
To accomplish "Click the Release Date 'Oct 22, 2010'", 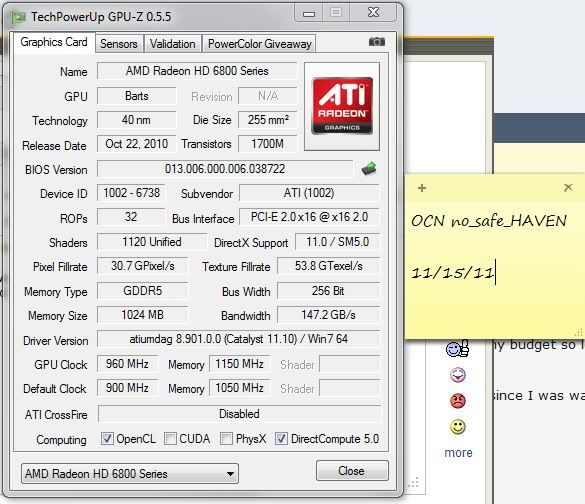I will pos(137,144).
